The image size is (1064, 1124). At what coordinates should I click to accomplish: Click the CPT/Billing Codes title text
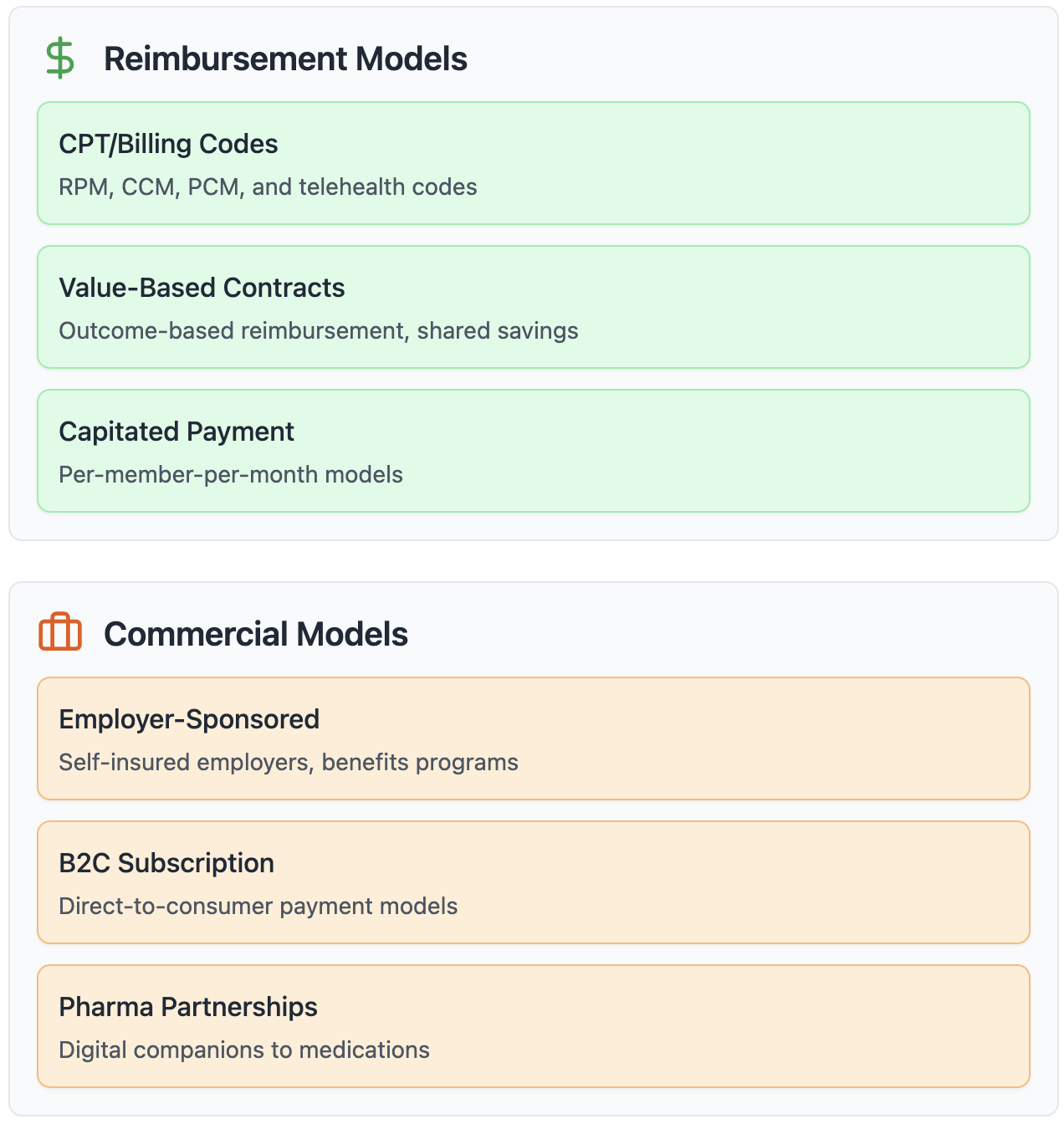click(168, 144)
